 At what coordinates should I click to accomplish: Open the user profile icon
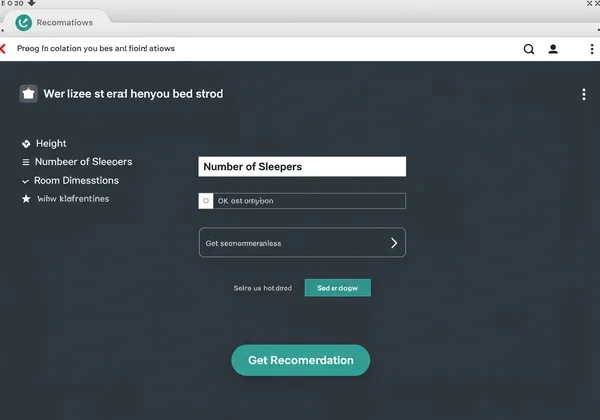point(553,49)
